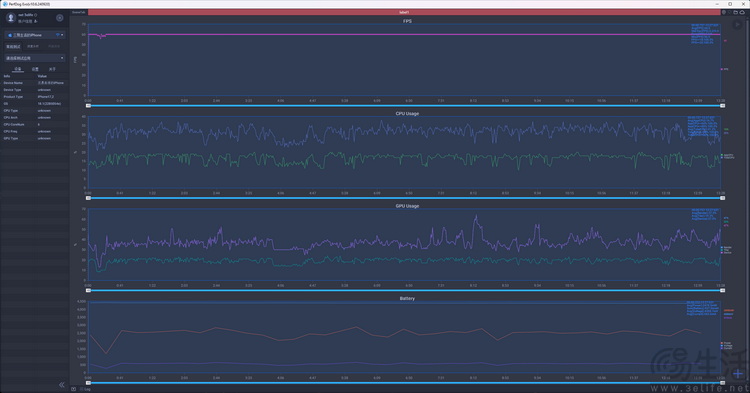Open the folder icon in top-right toolbar
The width and height of the screenshot is (750, 393).
(x=736, y=12)
